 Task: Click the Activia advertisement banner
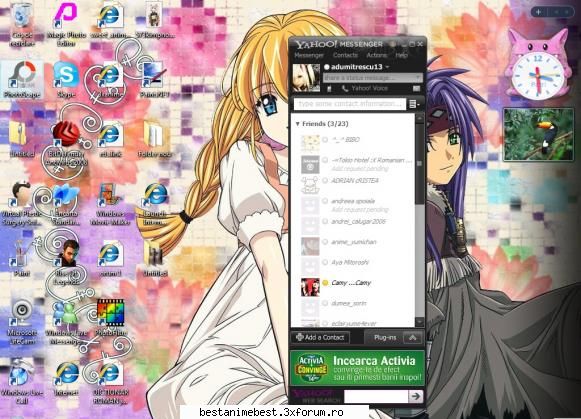tap(357, 368)
